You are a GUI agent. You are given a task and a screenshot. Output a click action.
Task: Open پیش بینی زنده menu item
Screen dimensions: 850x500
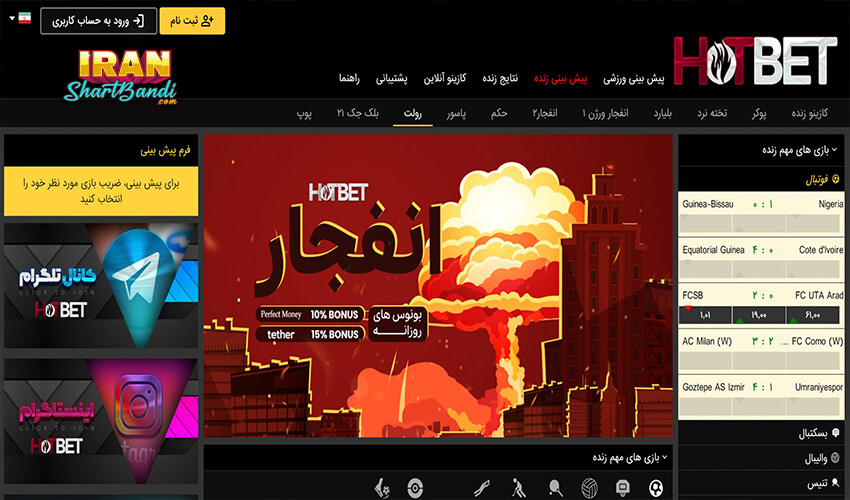(x=561, y=79)
